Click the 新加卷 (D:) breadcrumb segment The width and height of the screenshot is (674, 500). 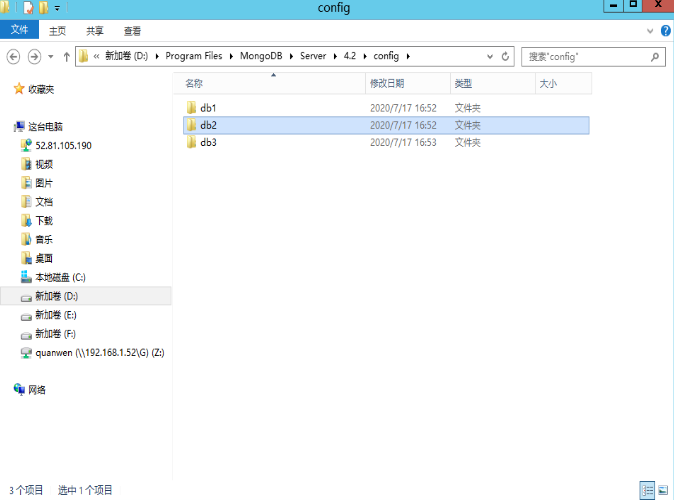[x=126, y=56]
